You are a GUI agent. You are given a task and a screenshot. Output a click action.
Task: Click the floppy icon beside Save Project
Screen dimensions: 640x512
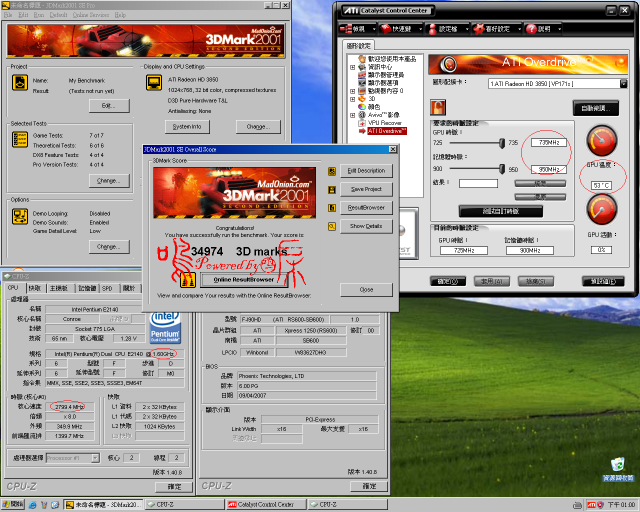click(x=332, y=190)
